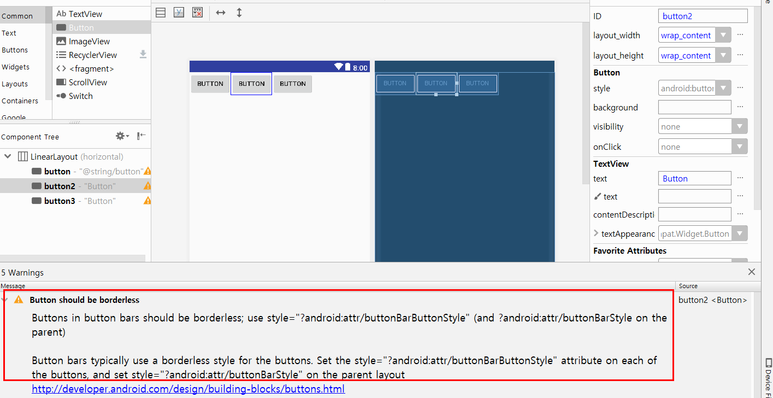Select first BUTTON in design preview
773x398 pixels.
click(x=210, y=84)
